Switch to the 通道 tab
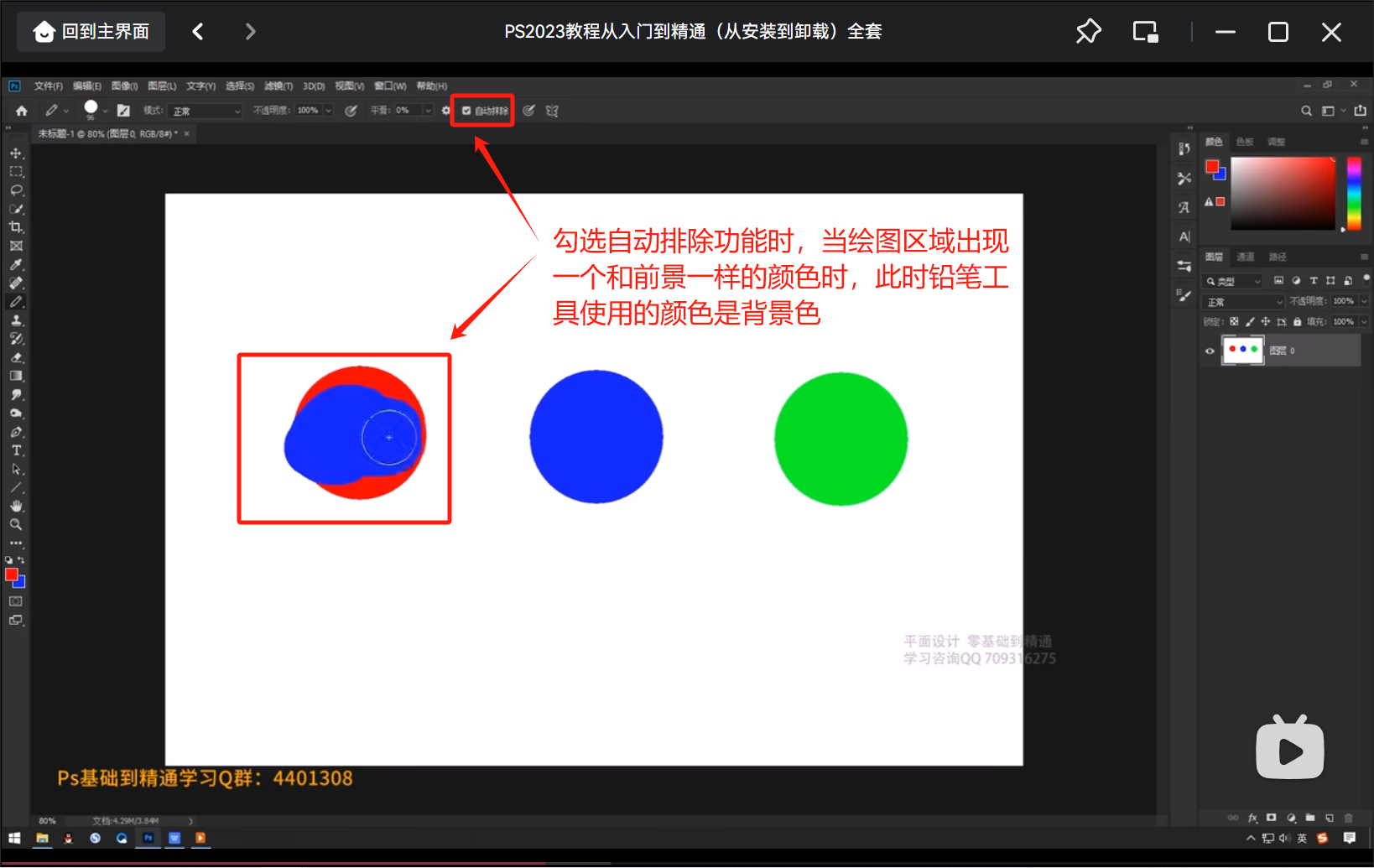Screen dimensions: 1374x868 coord(1246,257)
